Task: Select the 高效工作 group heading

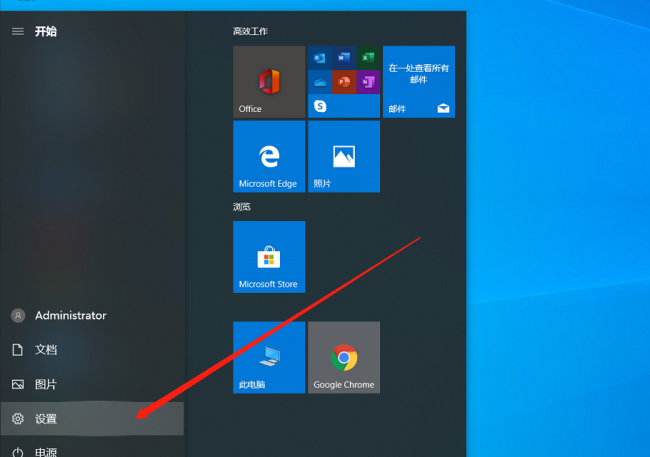Action: pyautogui.click(x=250, y=32)
